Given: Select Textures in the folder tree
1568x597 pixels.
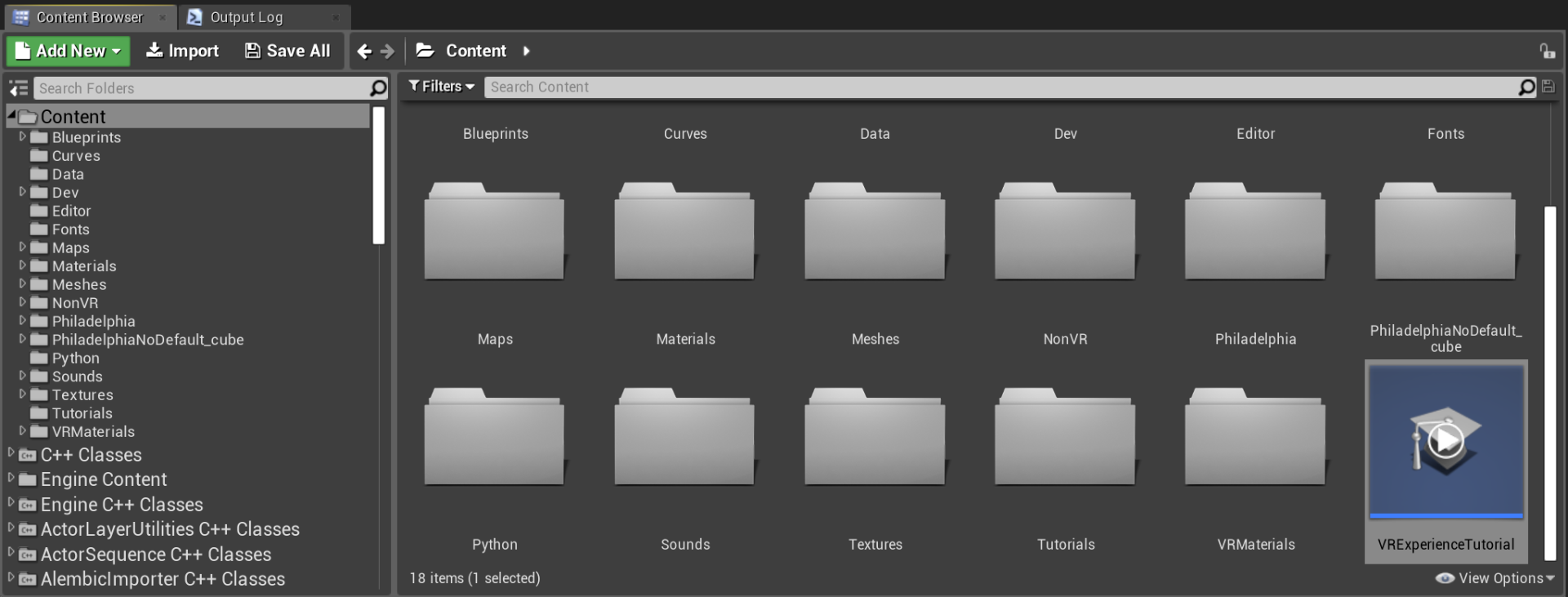Looking at the screenshot, I should pyautogui.click(x=82, y=394).
